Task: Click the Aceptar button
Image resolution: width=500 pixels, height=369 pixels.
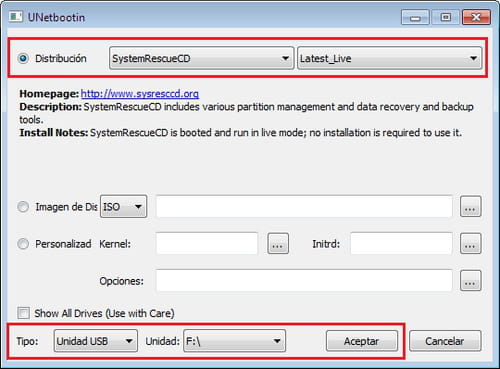Action: [x=362, y=341]
